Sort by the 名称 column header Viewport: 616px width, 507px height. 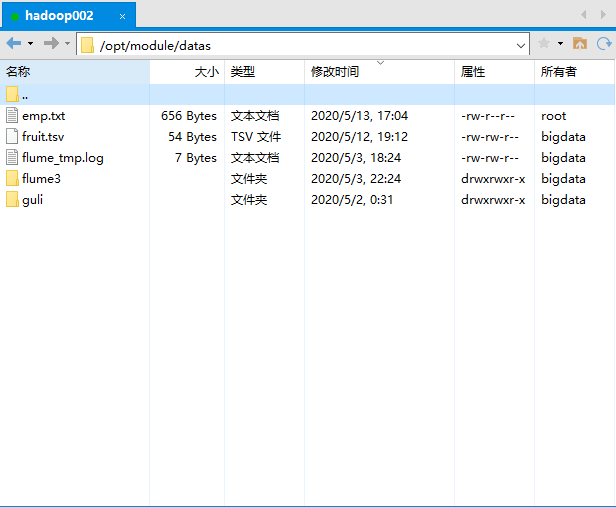[75, 71]
